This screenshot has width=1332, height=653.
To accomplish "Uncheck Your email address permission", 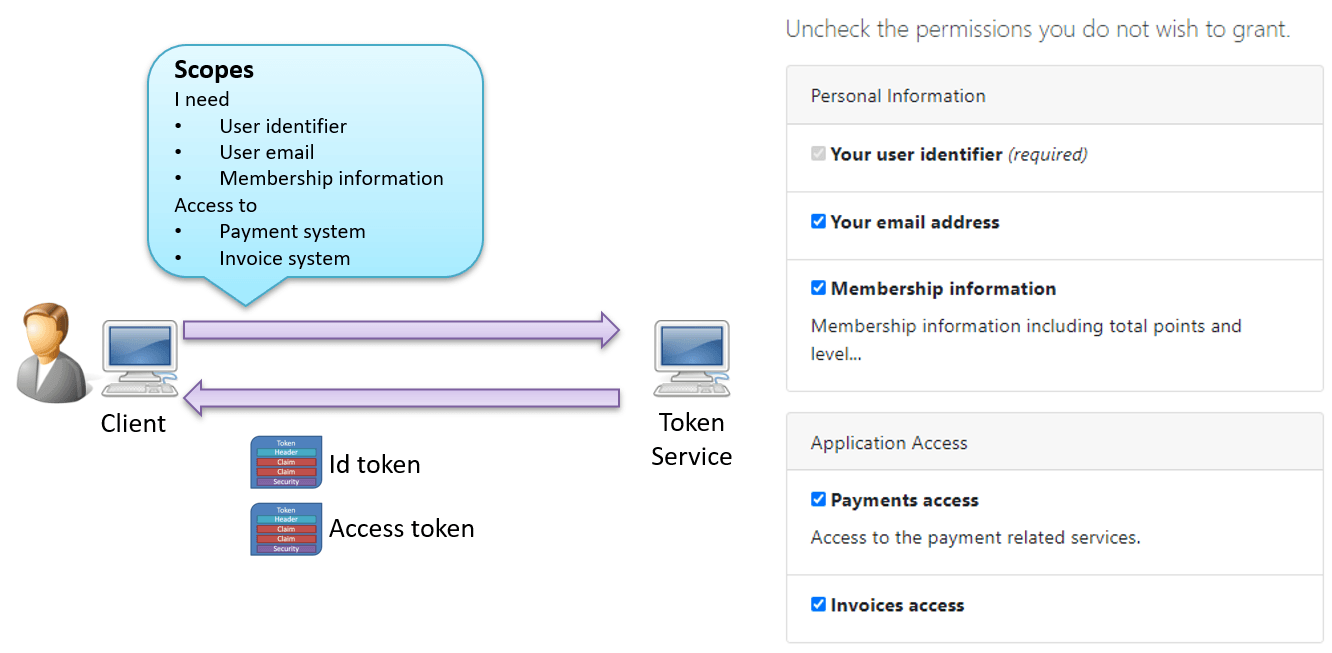I will (818, 221).
